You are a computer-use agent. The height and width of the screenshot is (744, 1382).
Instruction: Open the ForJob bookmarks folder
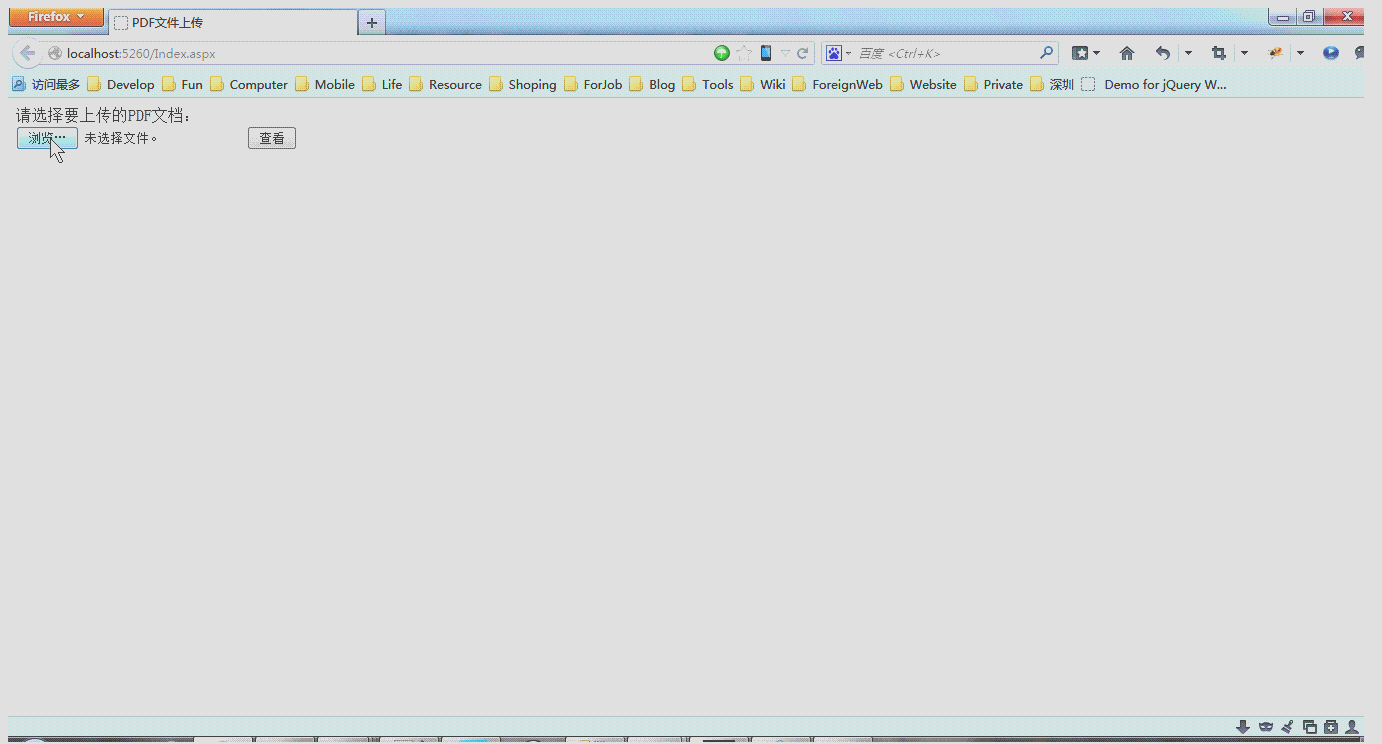click(593, 85)
